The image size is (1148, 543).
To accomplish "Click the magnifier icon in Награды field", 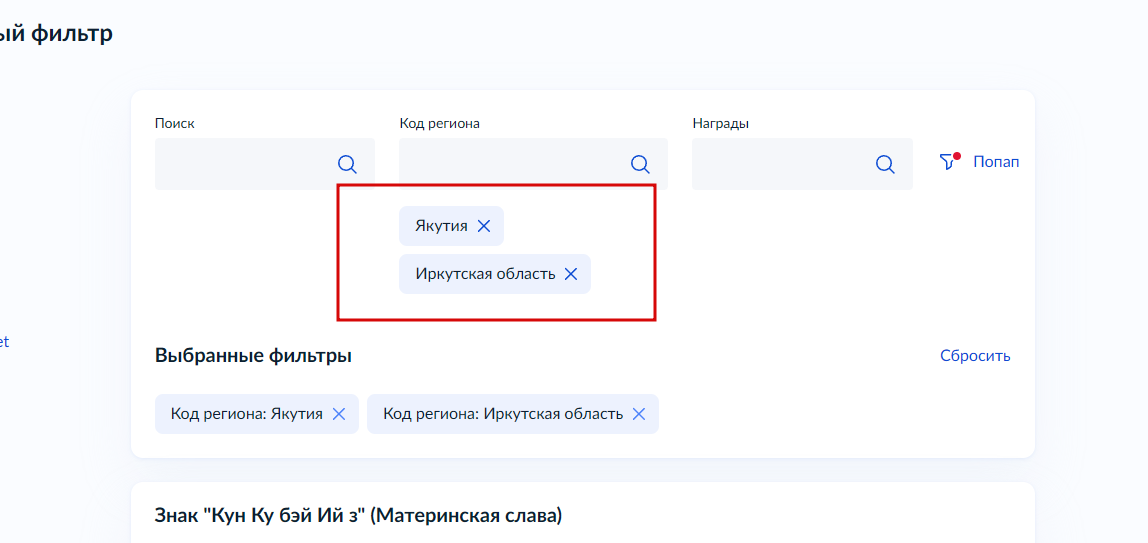I will [x=885, y=164].
